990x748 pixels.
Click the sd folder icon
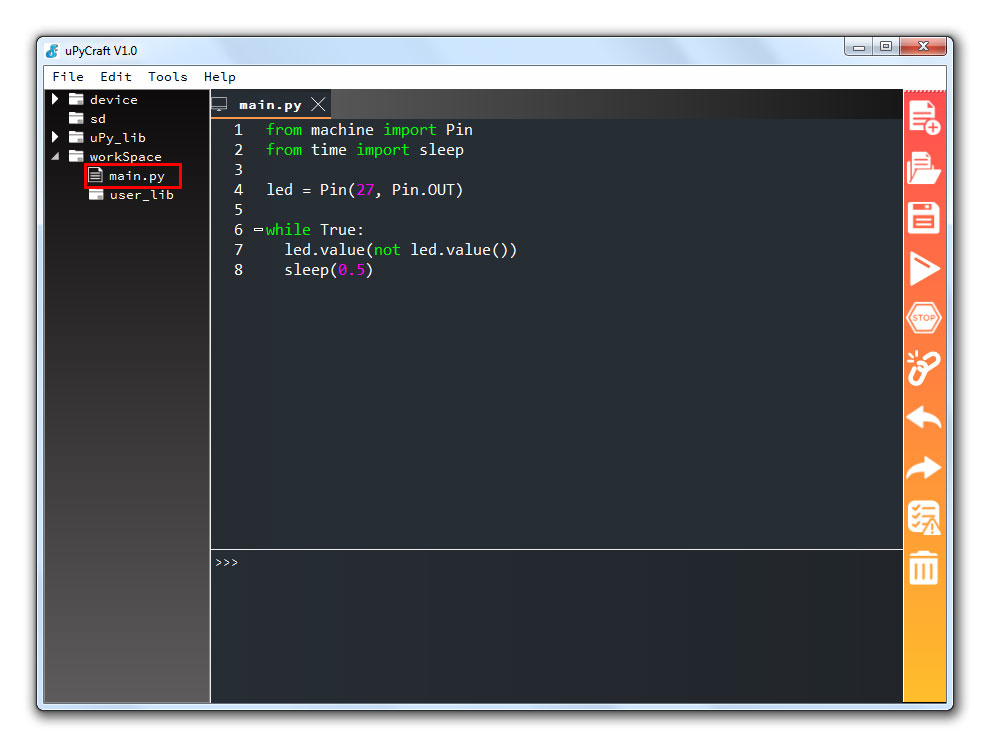76,118
